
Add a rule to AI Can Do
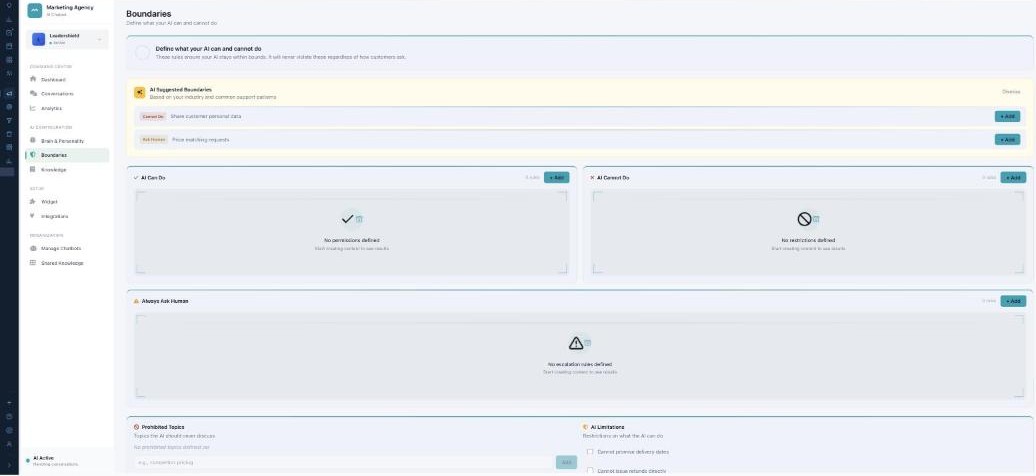coord(556,178)
